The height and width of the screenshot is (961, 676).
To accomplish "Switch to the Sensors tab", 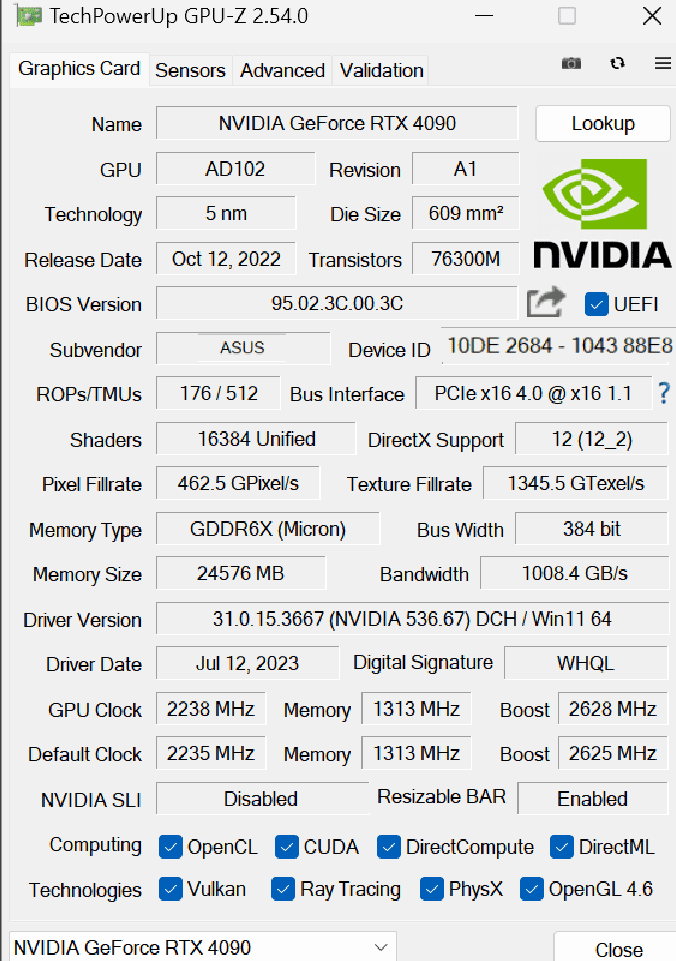I will (190, 70).
